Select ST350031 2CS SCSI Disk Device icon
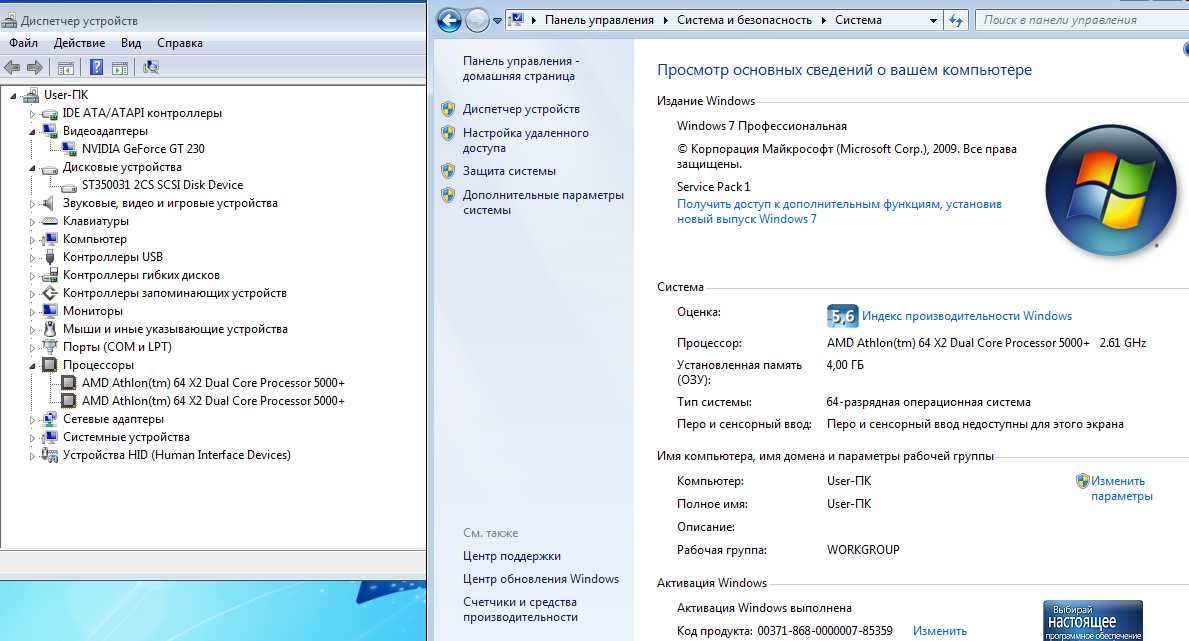 pos(70,186)
